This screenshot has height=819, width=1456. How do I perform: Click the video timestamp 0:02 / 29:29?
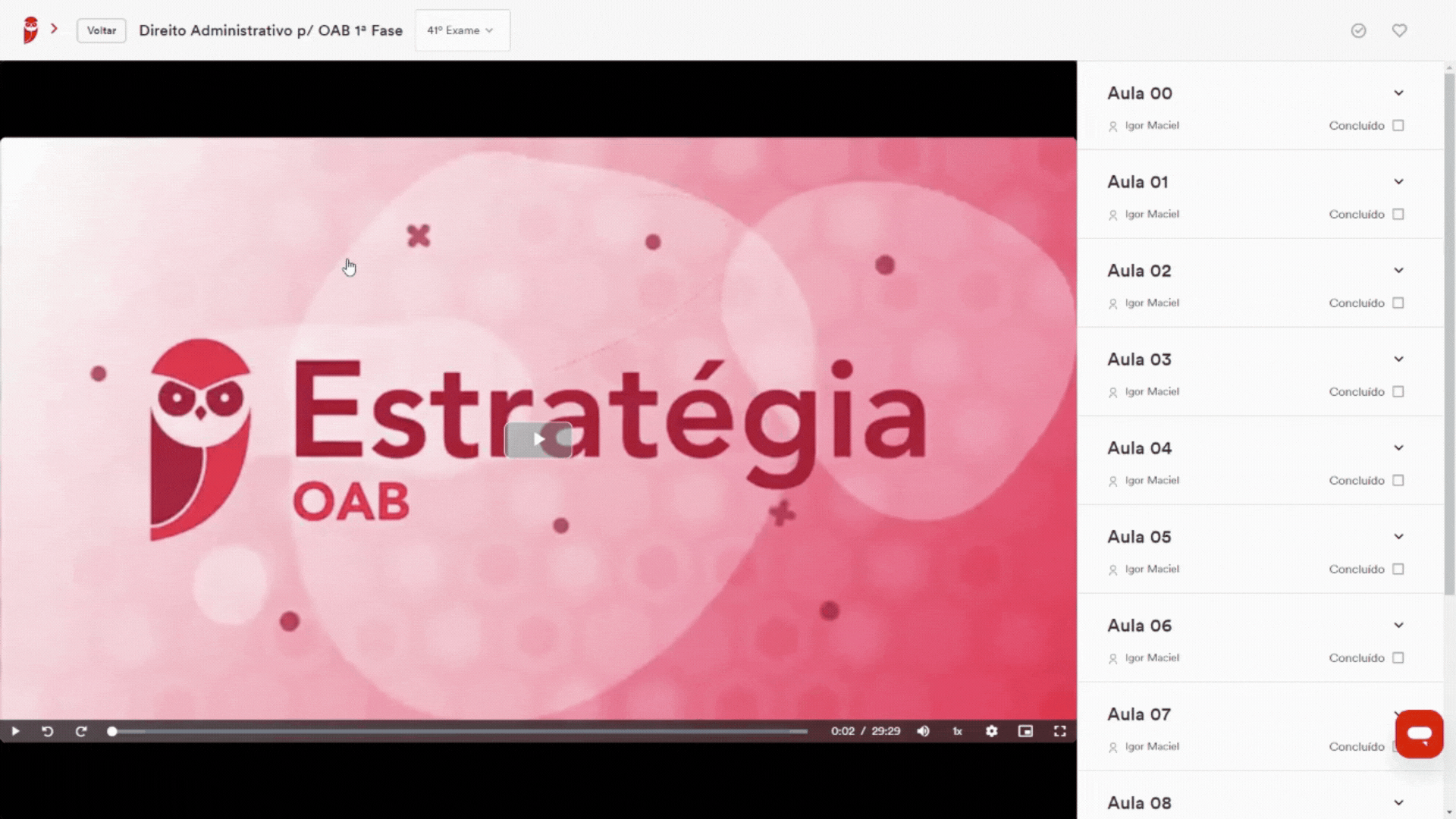865,731
